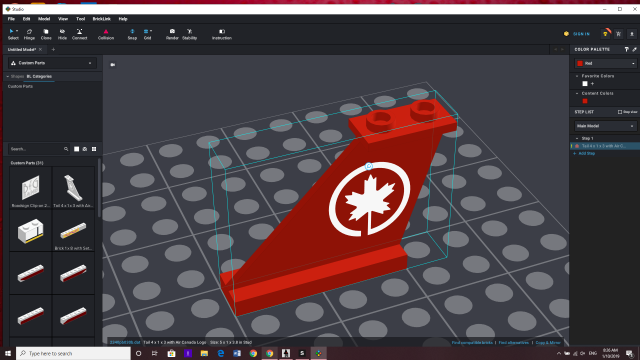Click the camera view icon in viewport
This screenshot has width=640, height=360.
[x=113, y=64]
